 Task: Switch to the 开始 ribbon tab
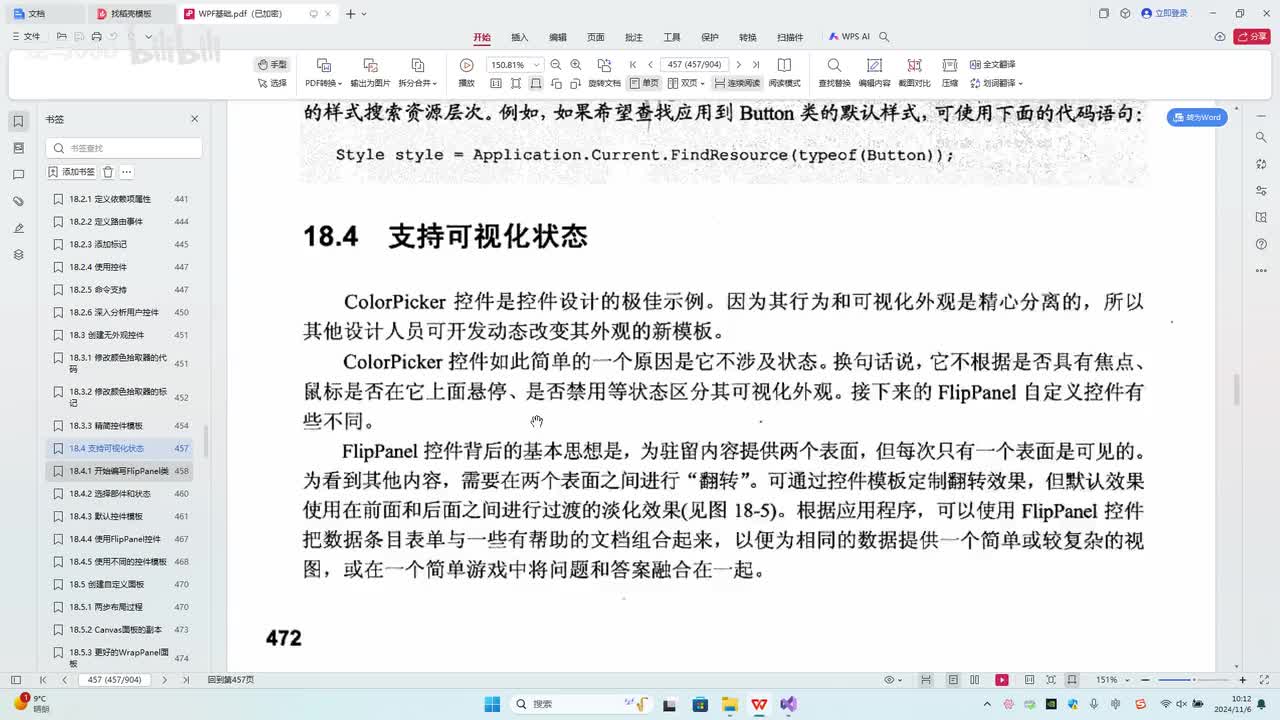point(482,37)
